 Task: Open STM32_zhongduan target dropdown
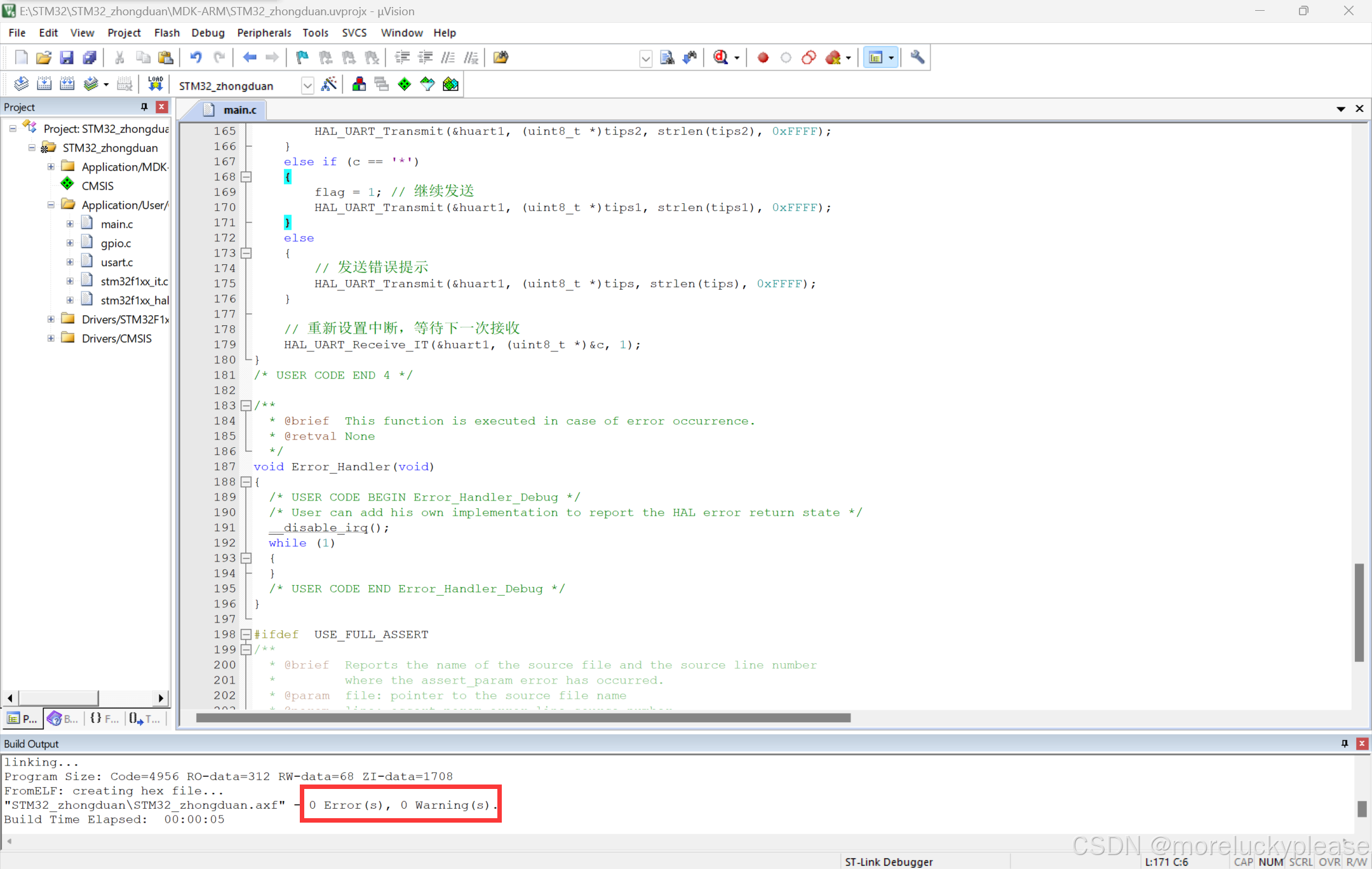point(307,85)
